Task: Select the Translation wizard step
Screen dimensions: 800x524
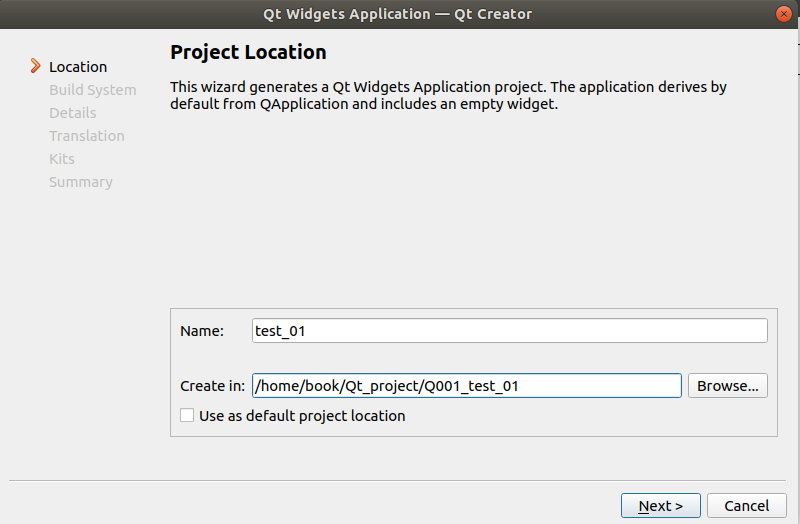Action: (87, 136)
